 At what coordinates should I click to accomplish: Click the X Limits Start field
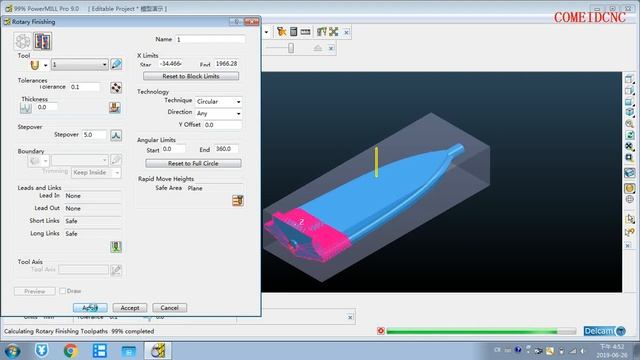pyautogui.click(x=171, y=64)
